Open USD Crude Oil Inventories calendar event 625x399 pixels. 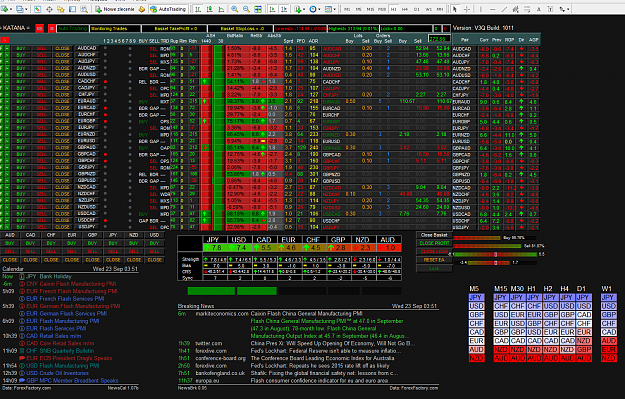(x=57, y=373)
